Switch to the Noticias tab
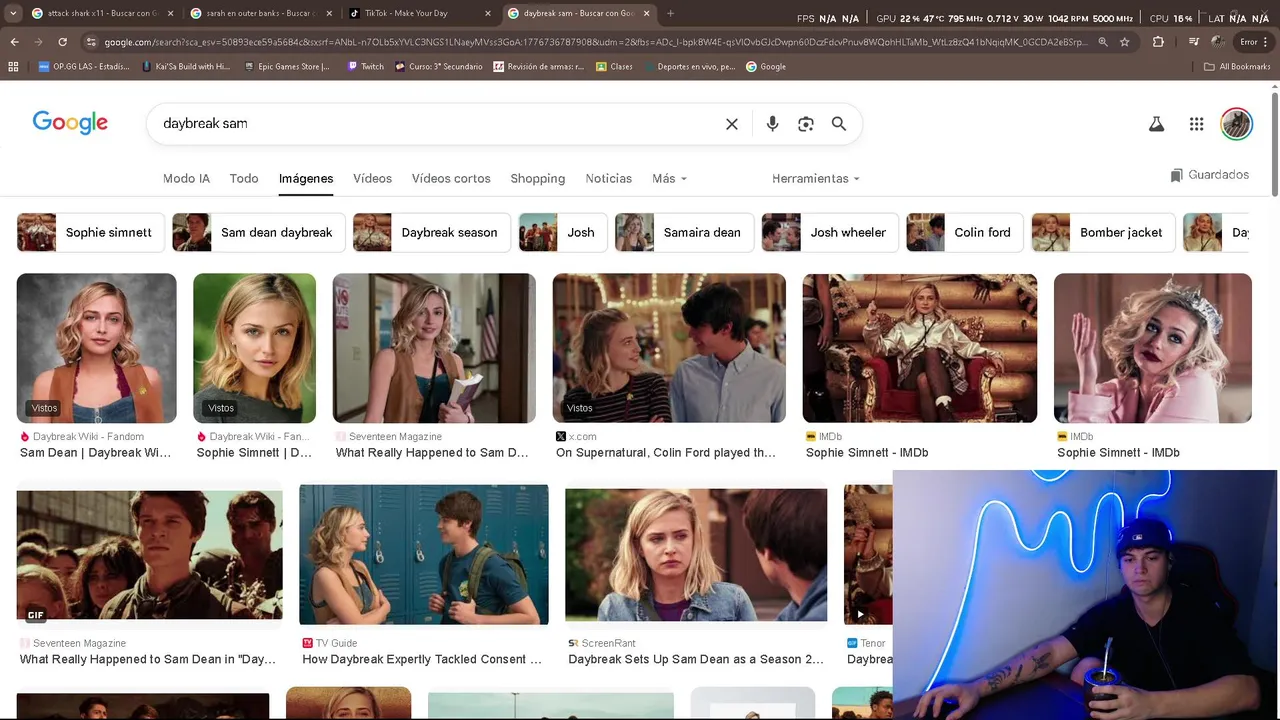1280x720 pixels. pyautogui.click(x=609, y=178)
